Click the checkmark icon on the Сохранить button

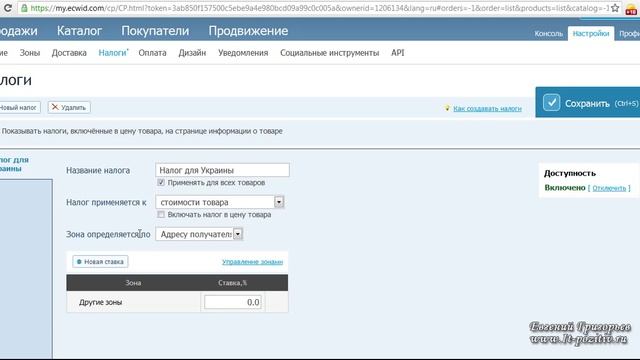pyautogui.click(x=551, y=102)
